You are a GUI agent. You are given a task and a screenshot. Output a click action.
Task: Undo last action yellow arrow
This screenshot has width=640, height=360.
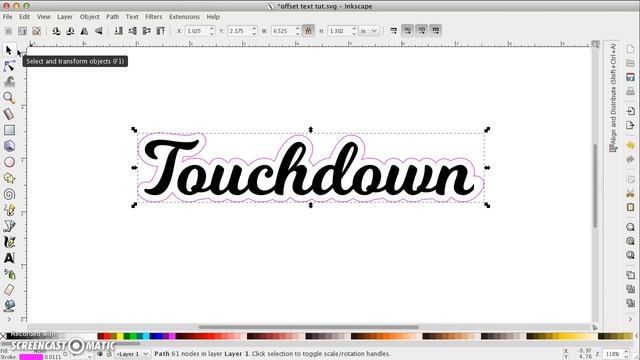pyautogui.click(x=630, y=145)
